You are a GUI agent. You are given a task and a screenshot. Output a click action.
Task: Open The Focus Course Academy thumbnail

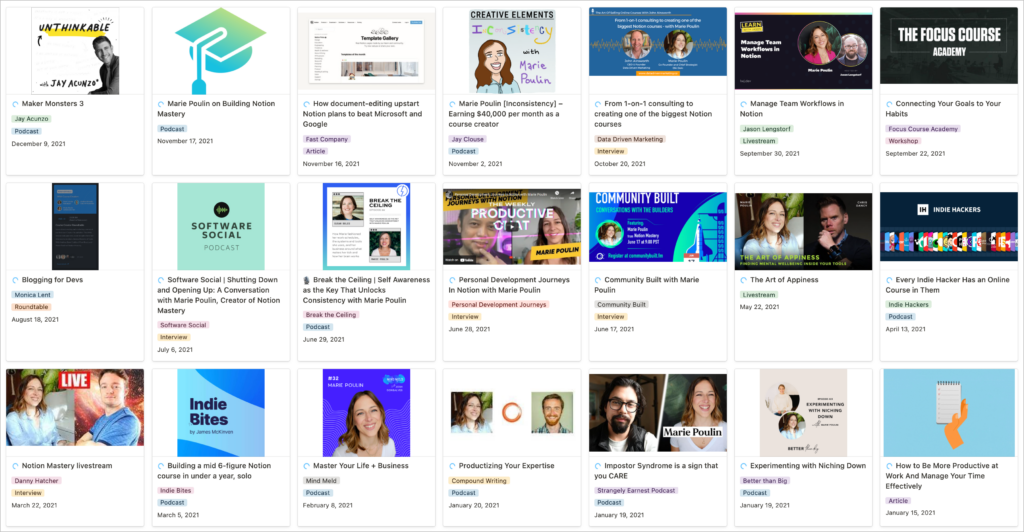[949, 46]
